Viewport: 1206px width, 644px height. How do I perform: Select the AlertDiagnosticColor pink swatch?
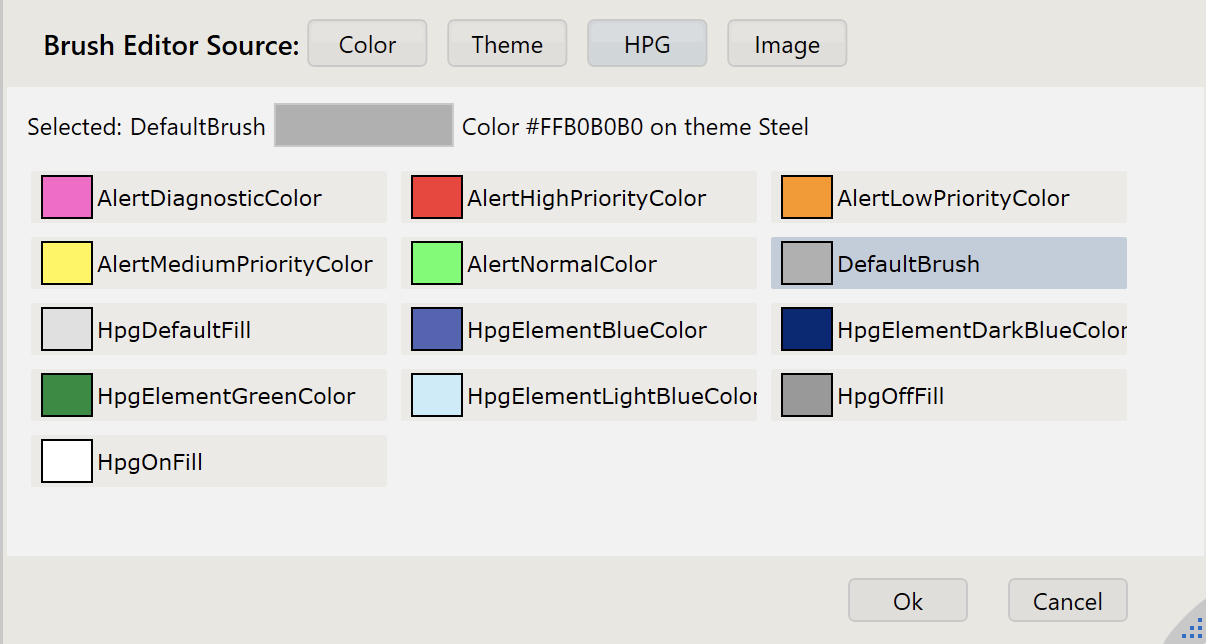tap(67, 197)
